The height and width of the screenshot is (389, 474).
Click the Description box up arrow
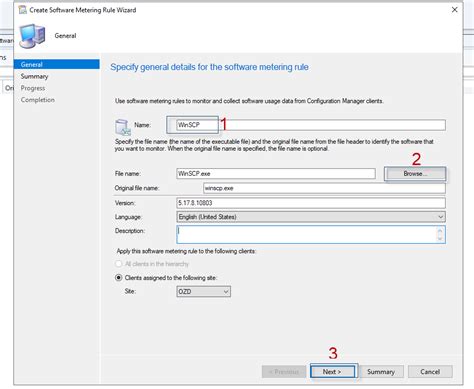(440, 231)
